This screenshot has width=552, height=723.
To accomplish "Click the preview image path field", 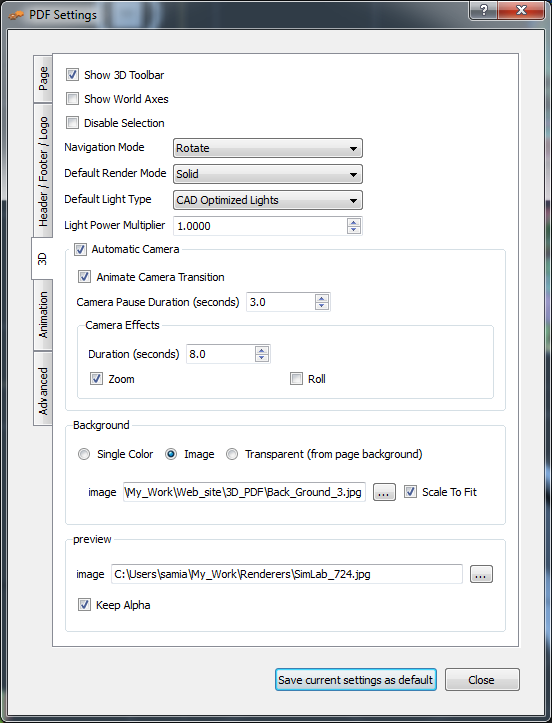I will (x=286, y=574).
